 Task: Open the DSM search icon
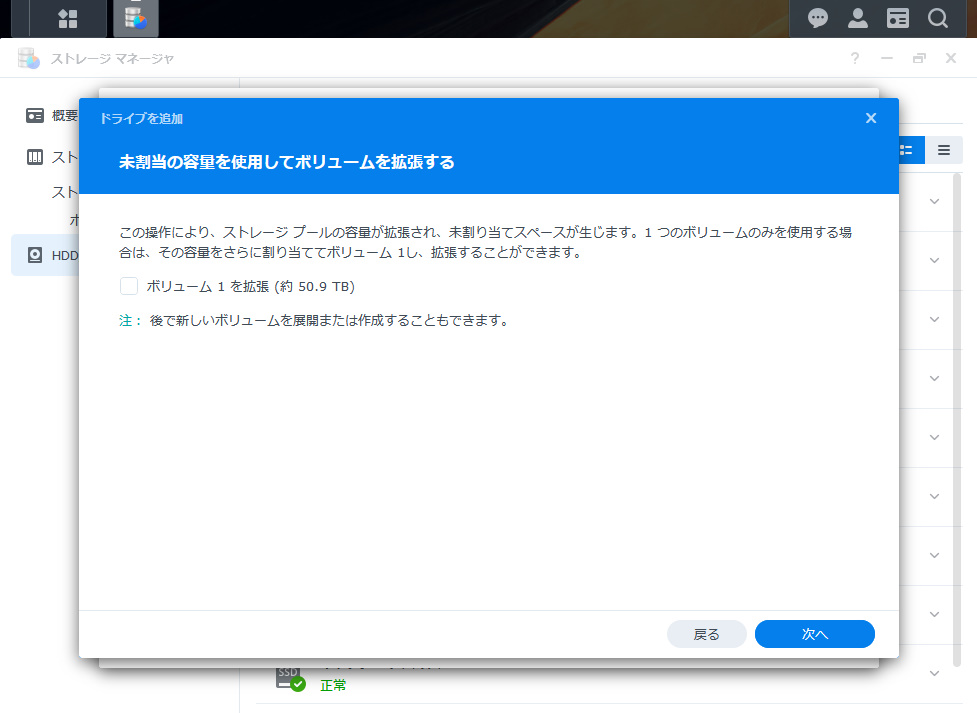[x=938, y=18]
